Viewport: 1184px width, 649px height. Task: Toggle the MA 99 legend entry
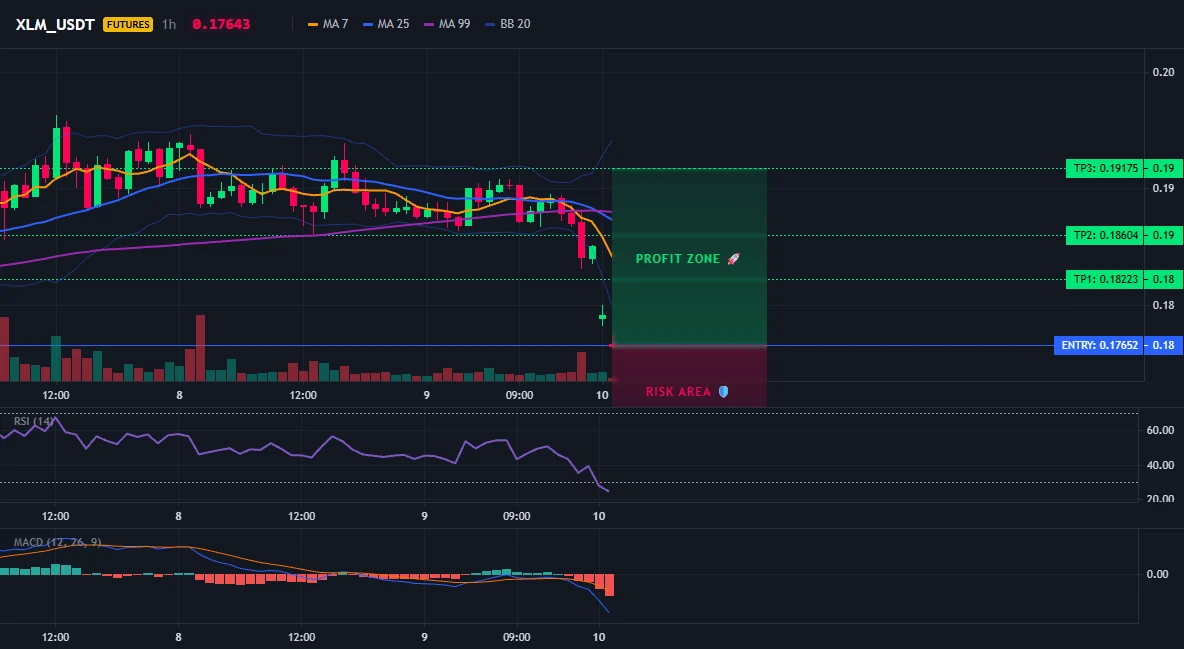click(447, 24)
